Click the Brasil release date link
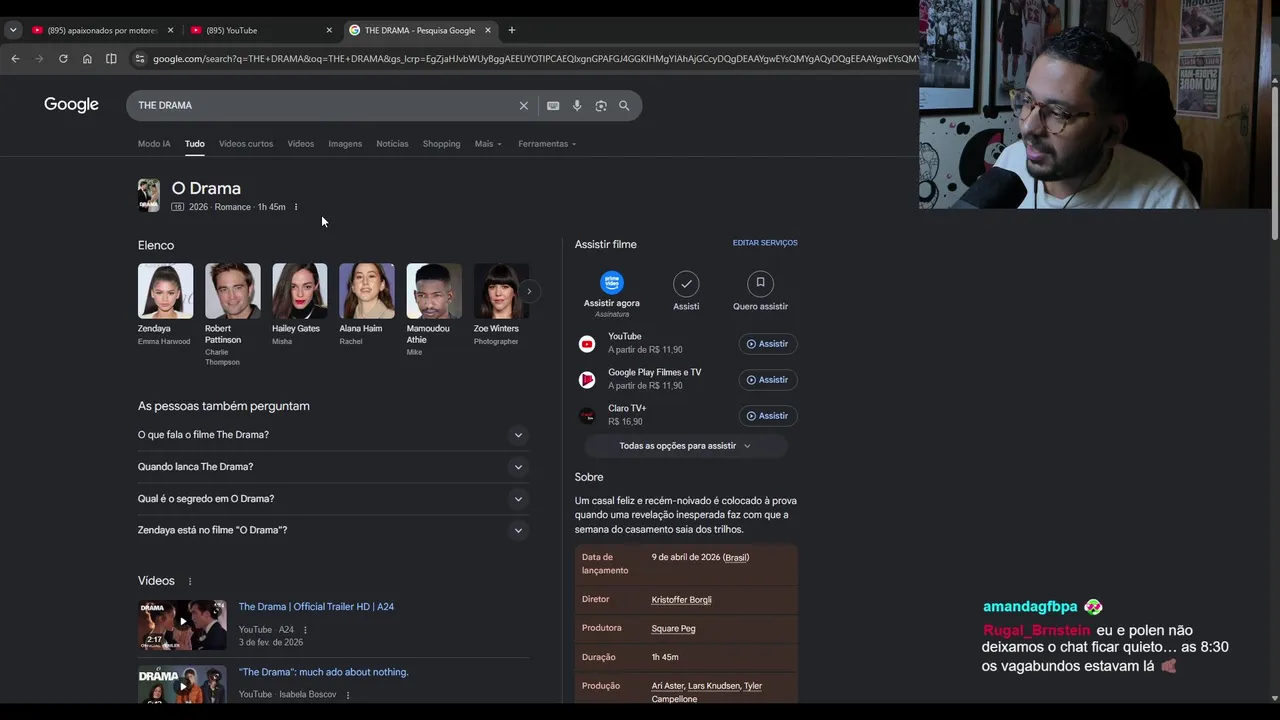Viewport: 1280px width, 720px height. [x=736, y=558]
